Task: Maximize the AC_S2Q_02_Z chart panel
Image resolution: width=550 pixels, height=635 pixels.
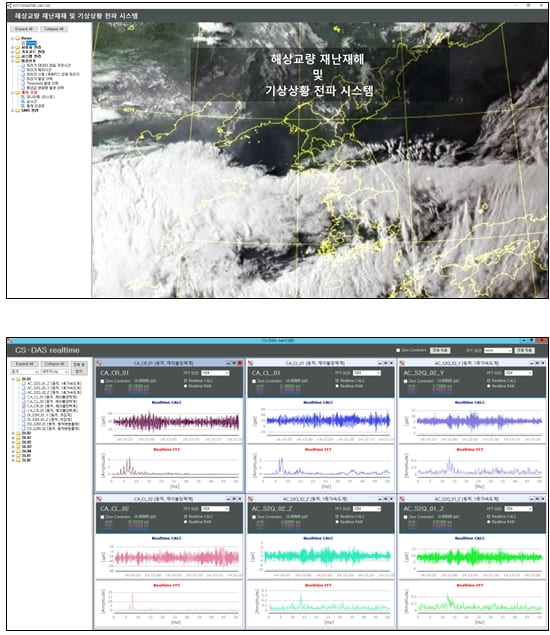Action: point(386,499)
